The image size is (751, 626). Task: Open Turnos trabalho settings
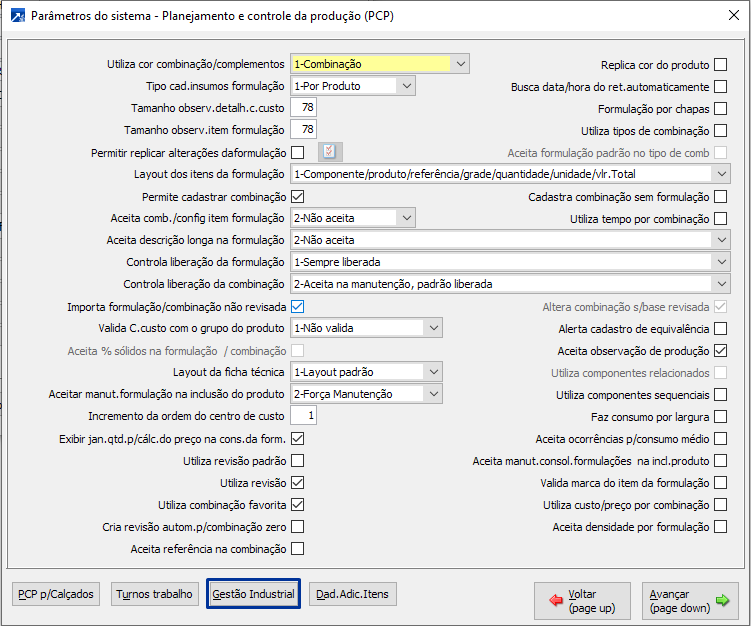[154, 594]
